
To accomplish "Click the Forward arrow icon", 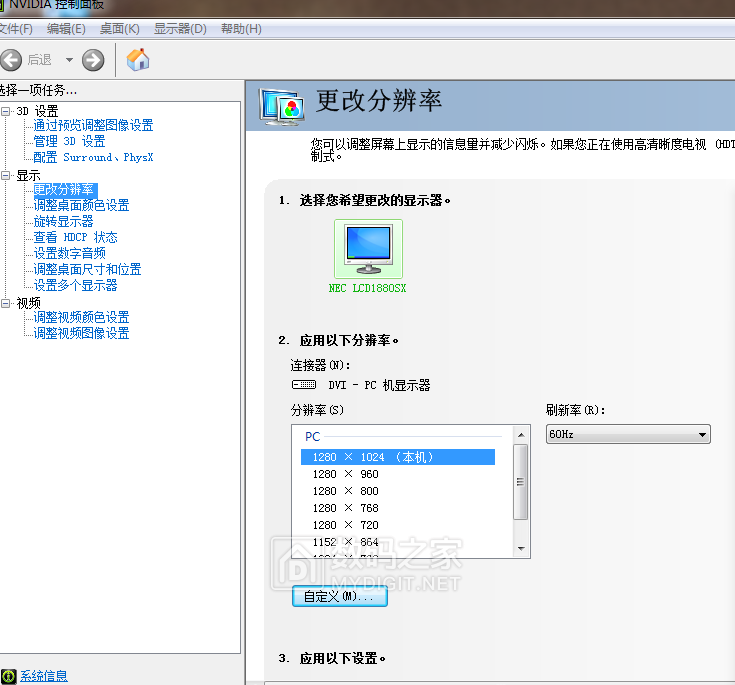I will [x=93, y=60].
